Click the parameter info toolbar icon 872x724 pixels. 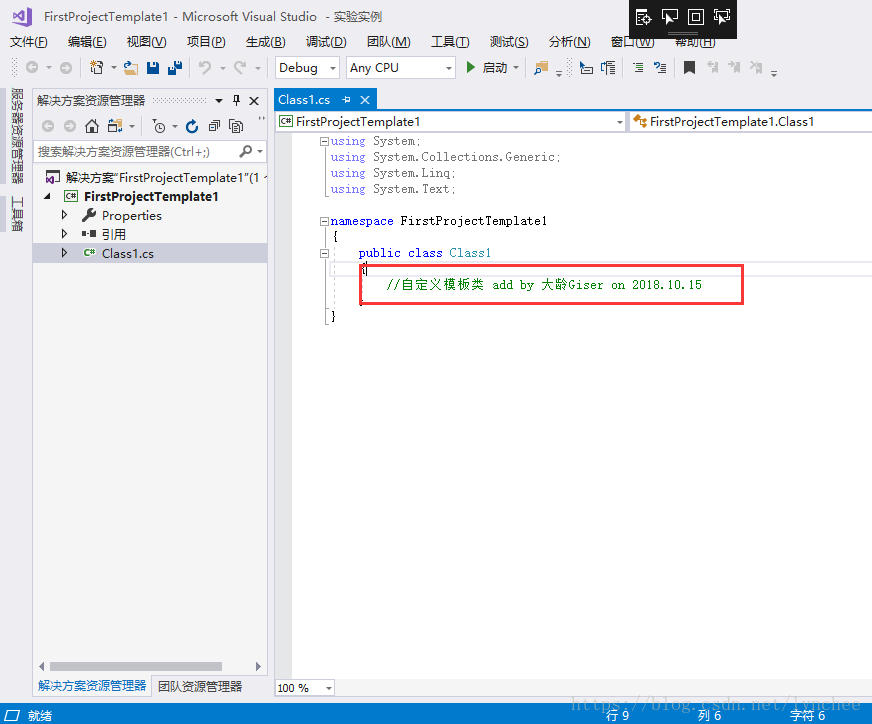608,68
